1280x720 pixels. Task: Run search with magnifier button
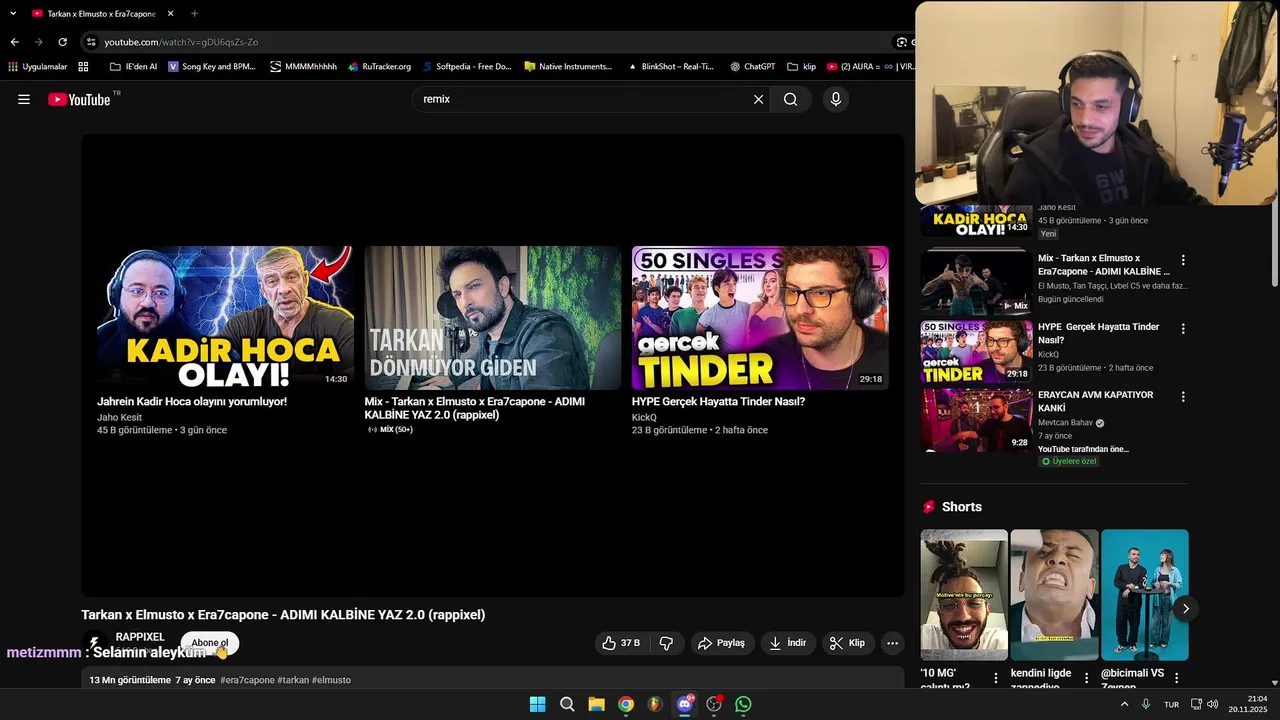click(790, 99)
